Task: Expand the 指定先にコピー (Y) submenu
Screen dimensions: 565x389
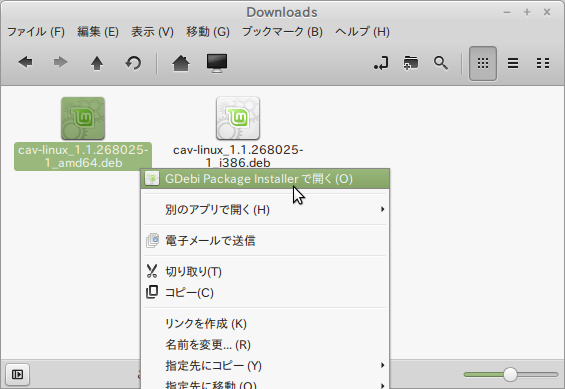Action: click(265, 366)
